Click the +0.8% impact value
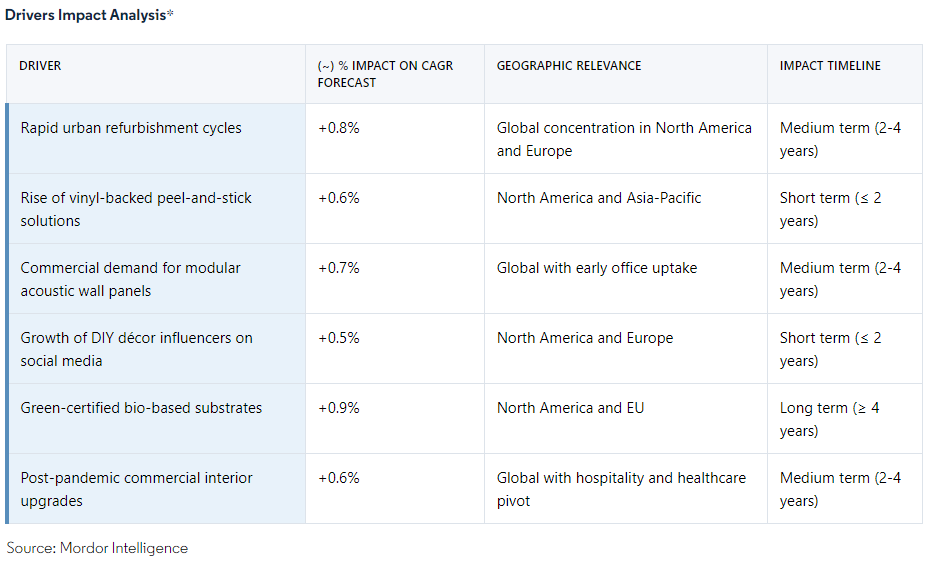932x561 pixels. tap(338, 128)
